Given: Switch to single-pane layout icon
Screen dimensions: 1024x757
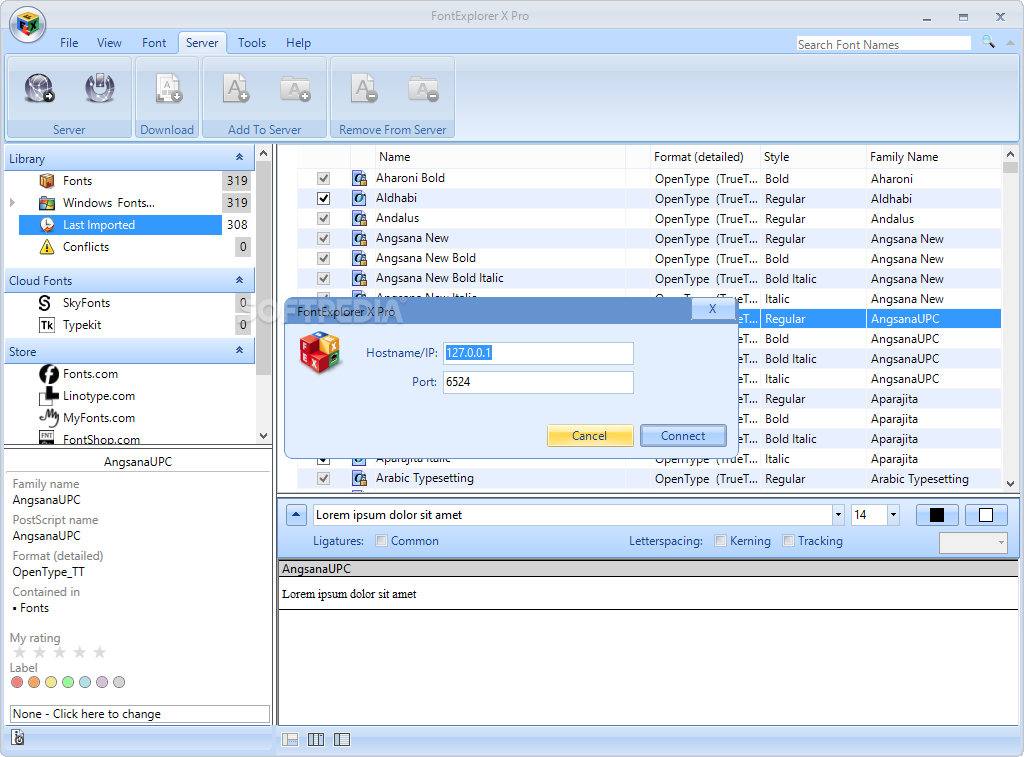Looking at the screenshot, I should (x=290, y=739).
